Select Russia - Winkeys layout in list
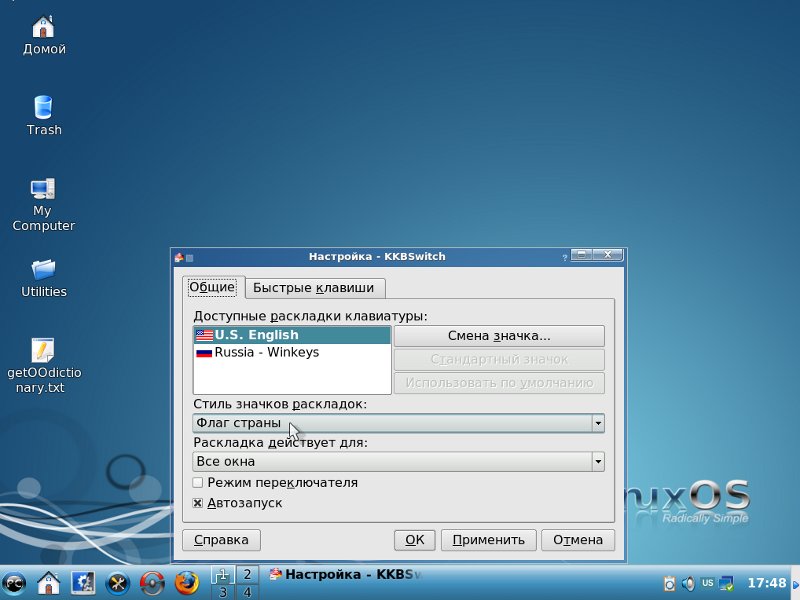 point(266,353)
